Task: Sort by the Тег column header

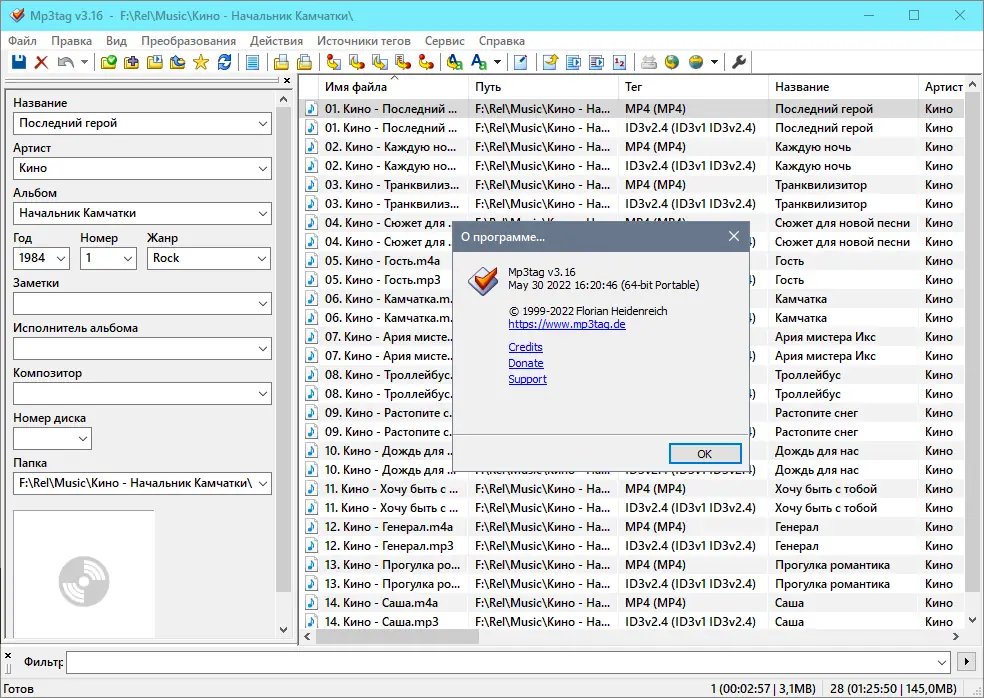Action: pos(693,87)
